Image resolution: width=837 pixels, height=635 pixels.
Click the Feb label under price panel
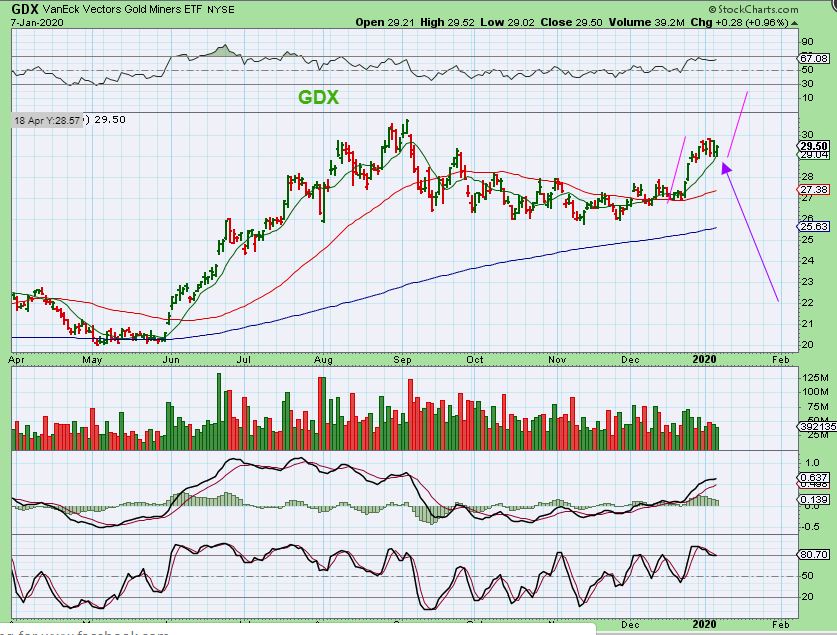[x=780, y=360]
